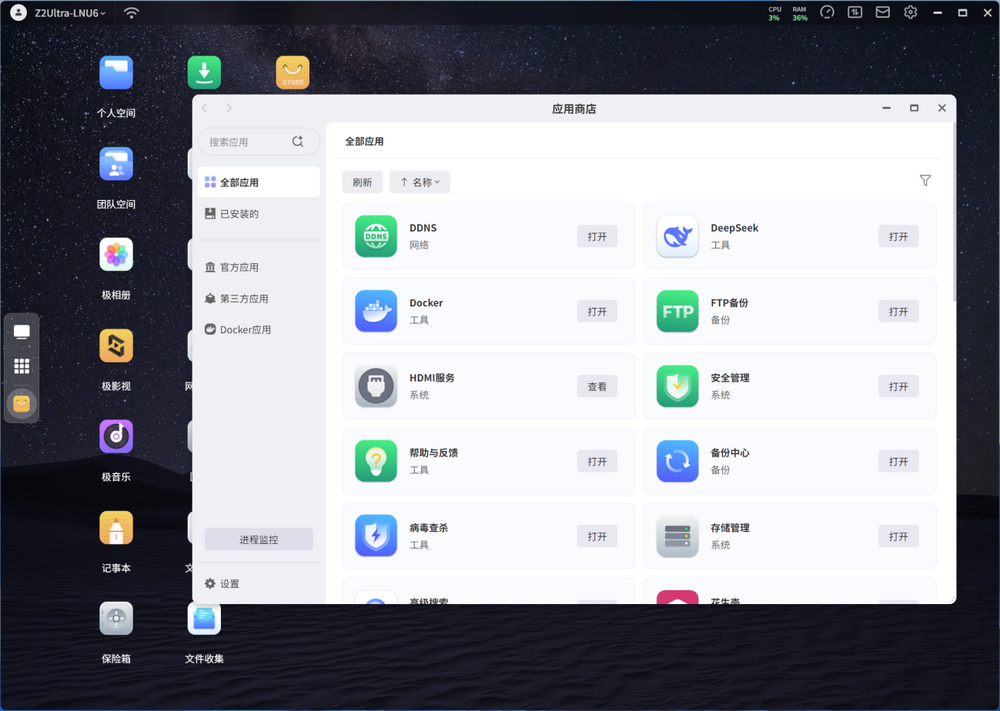Expand the 名称 sort dropdown

coord(420,182)
